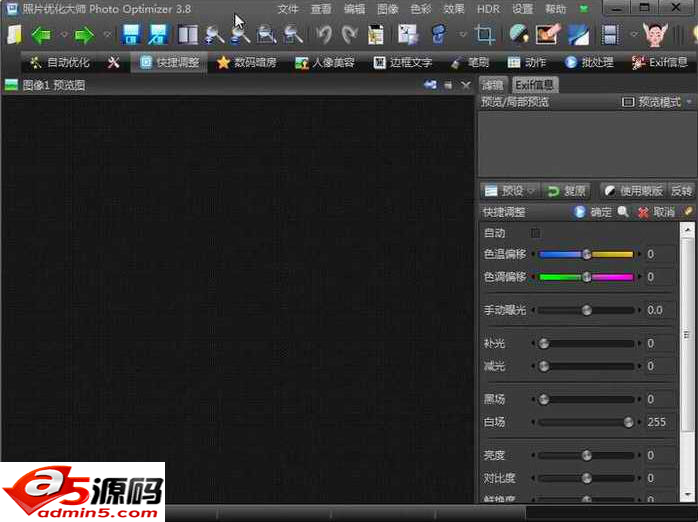698x522 pixels.
Task: Click the Save As floppy icon with pencil
Action: click(158, 35)
